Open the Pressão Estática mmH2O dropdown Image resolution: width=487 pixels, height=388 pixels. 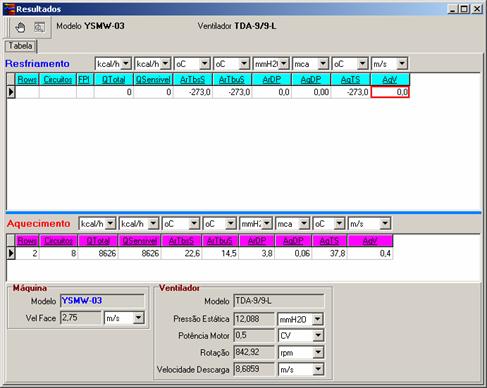pyautogui.click(x=318, y=319)
